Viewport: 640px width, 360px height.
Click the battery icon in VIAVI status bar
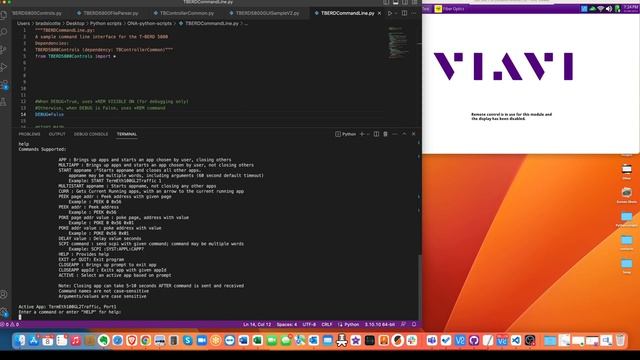tap(617, 9)
